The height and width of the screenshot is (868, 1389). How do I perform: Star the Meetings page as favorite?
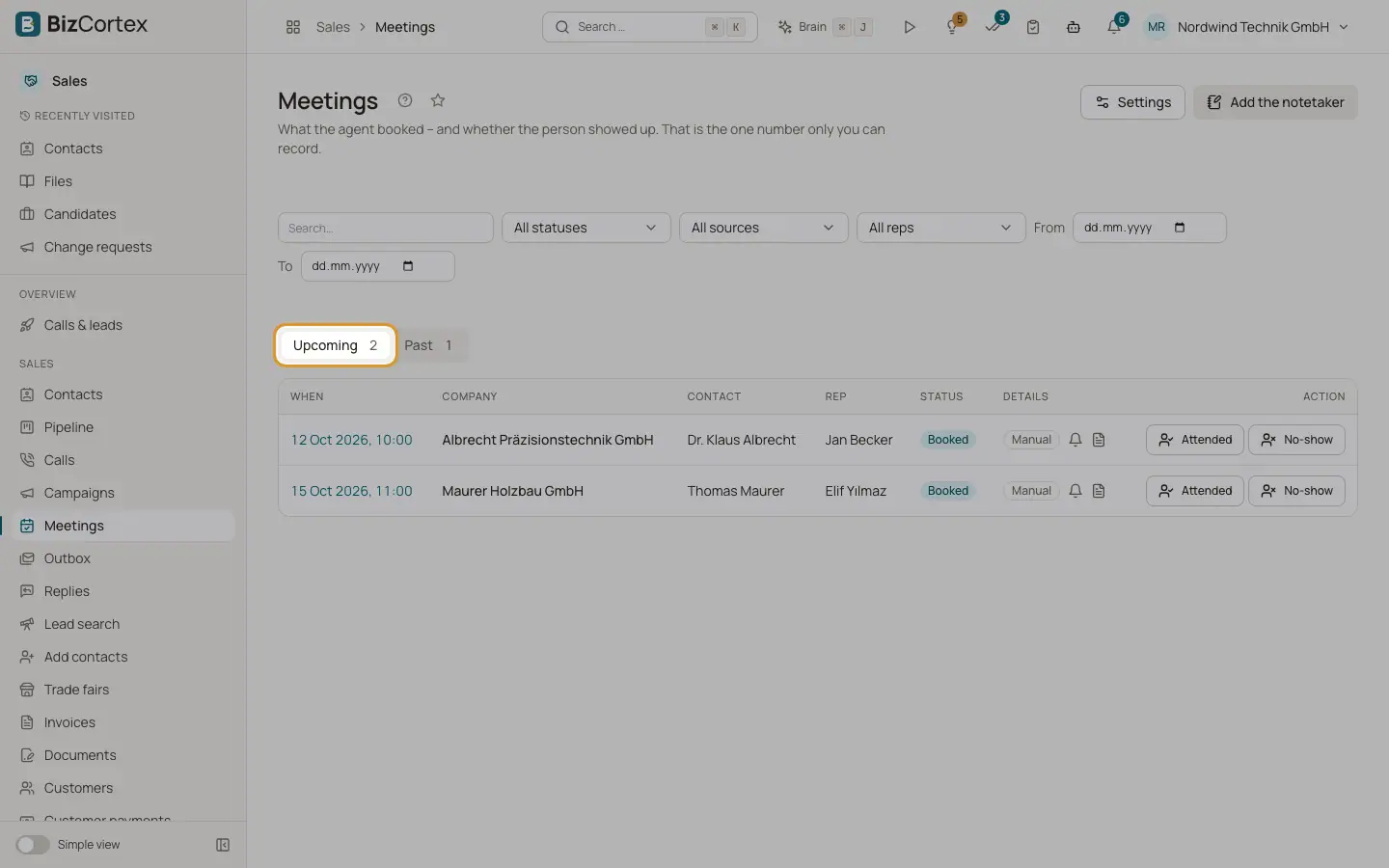tap(438, 100)
